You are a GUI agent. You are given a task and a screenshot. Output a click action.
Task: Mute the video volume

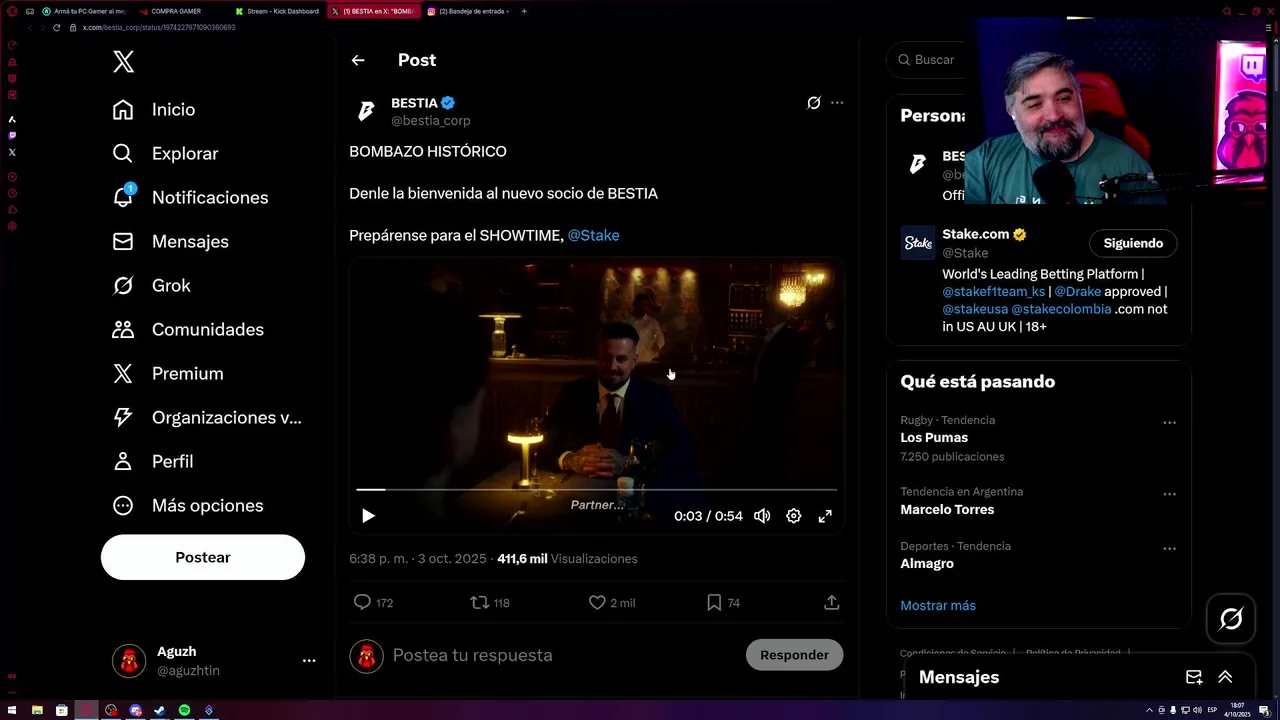(x=762, y=516)
